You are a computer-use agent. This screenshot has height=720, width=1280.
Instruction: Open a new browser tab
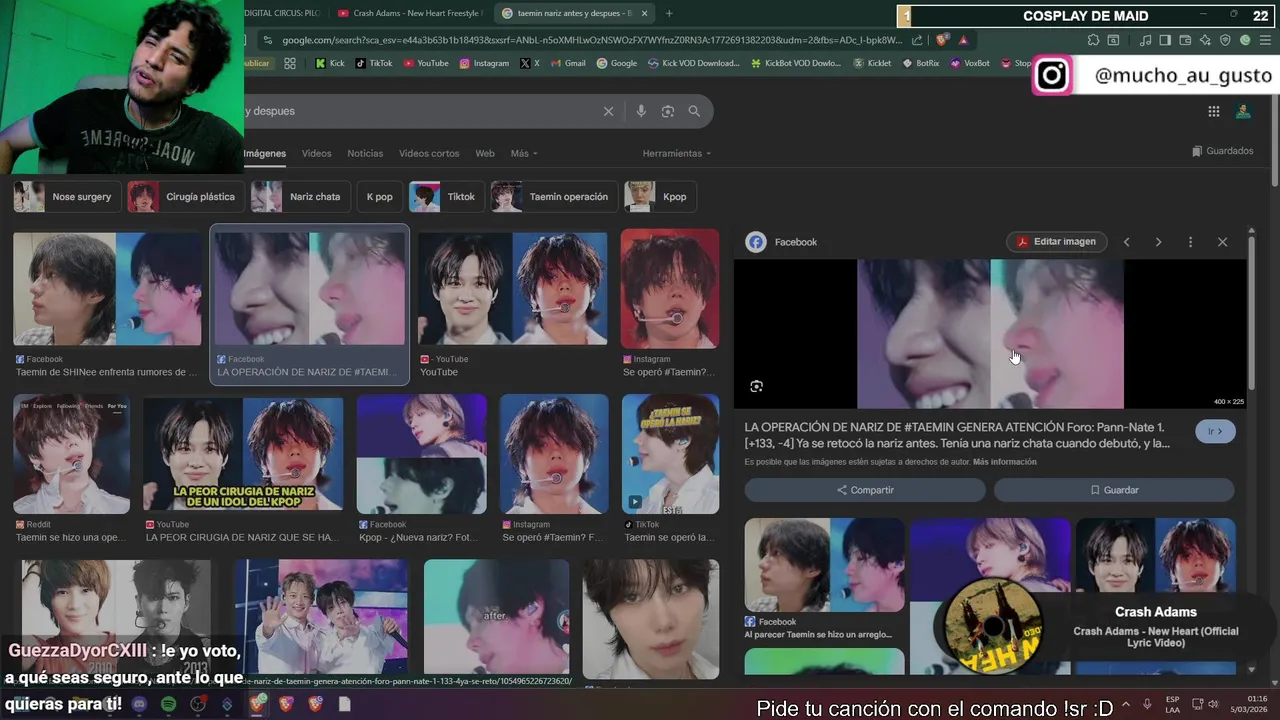pyautogui.click(x=669, y=13)
